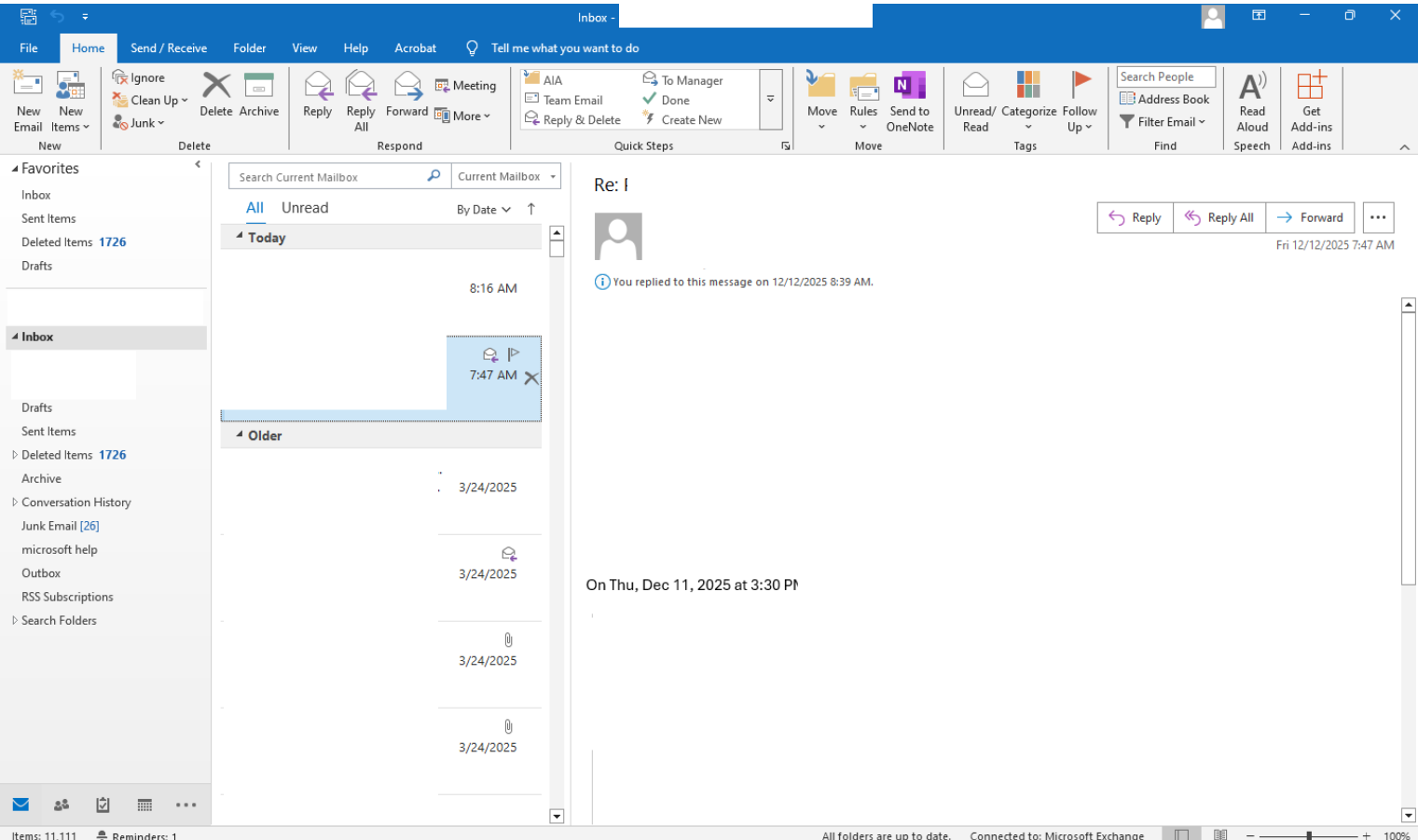Image resolution: width=1418 pixels, height=840 pixels.
Task: Click the Search Current Mailbox field
Action: (x=339, y=176)
